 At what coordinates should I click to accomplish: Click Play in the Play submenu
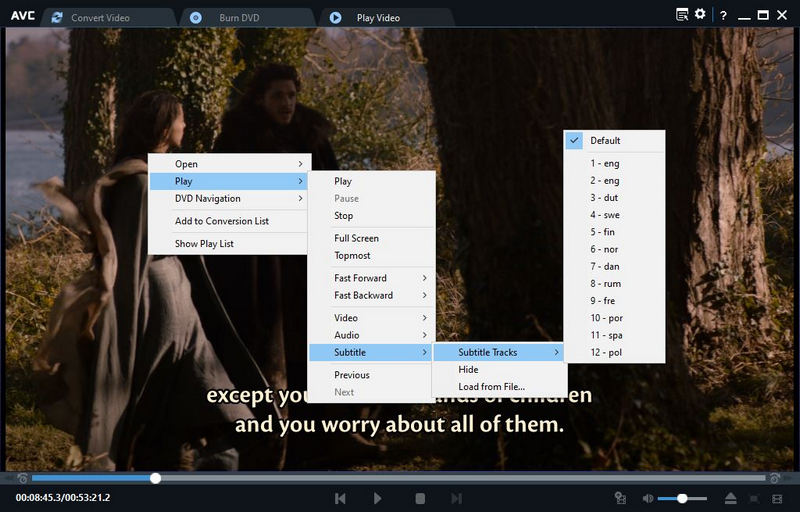(x=371, y=181)
